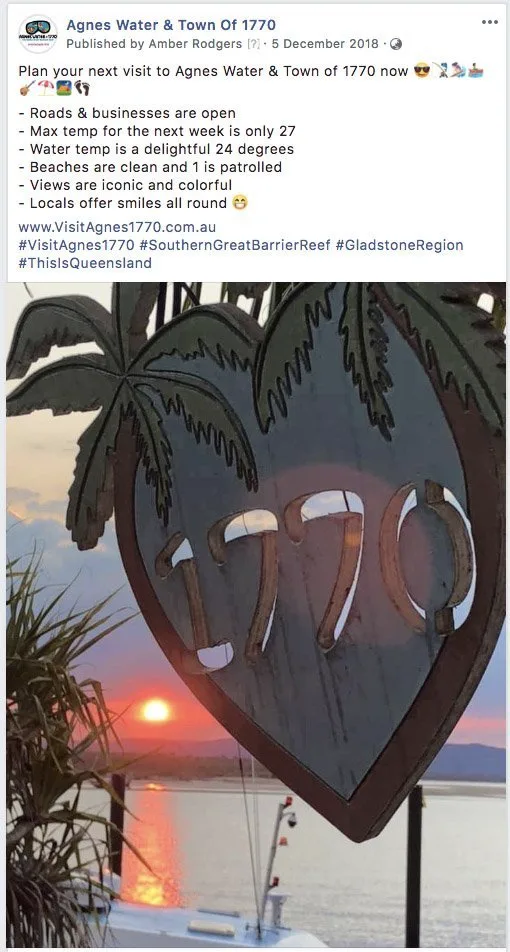Click the Agnes Water page profile picture
The width and height of the screenshot is (510, 952).
point(38,34)
